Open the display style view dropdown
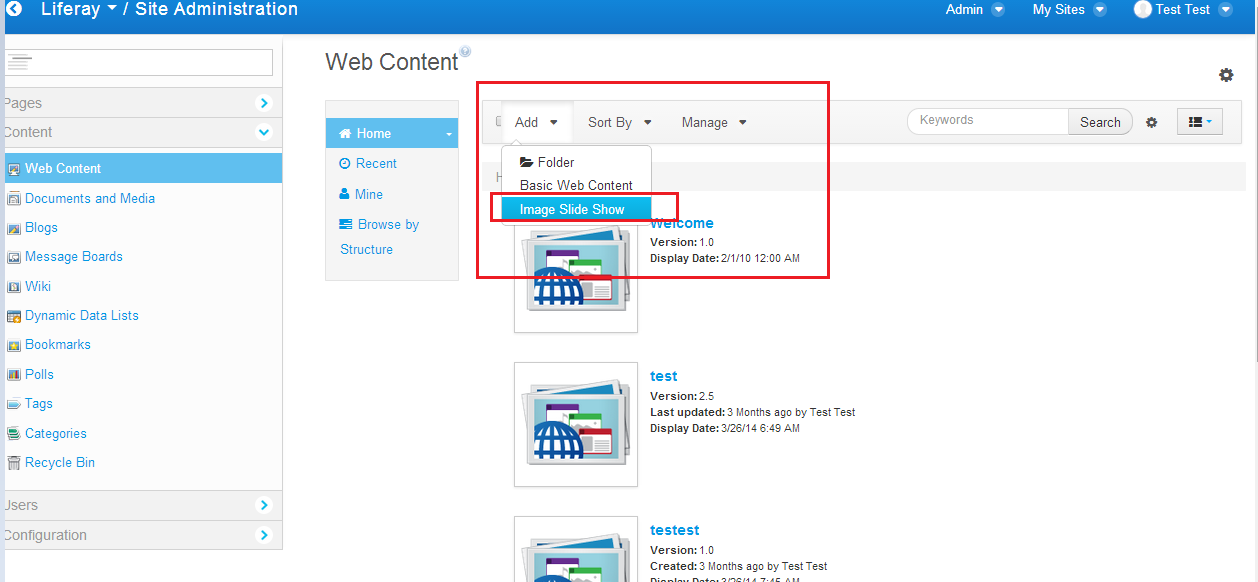This screenshot has height=582, width=1258. click(1200, 122)
